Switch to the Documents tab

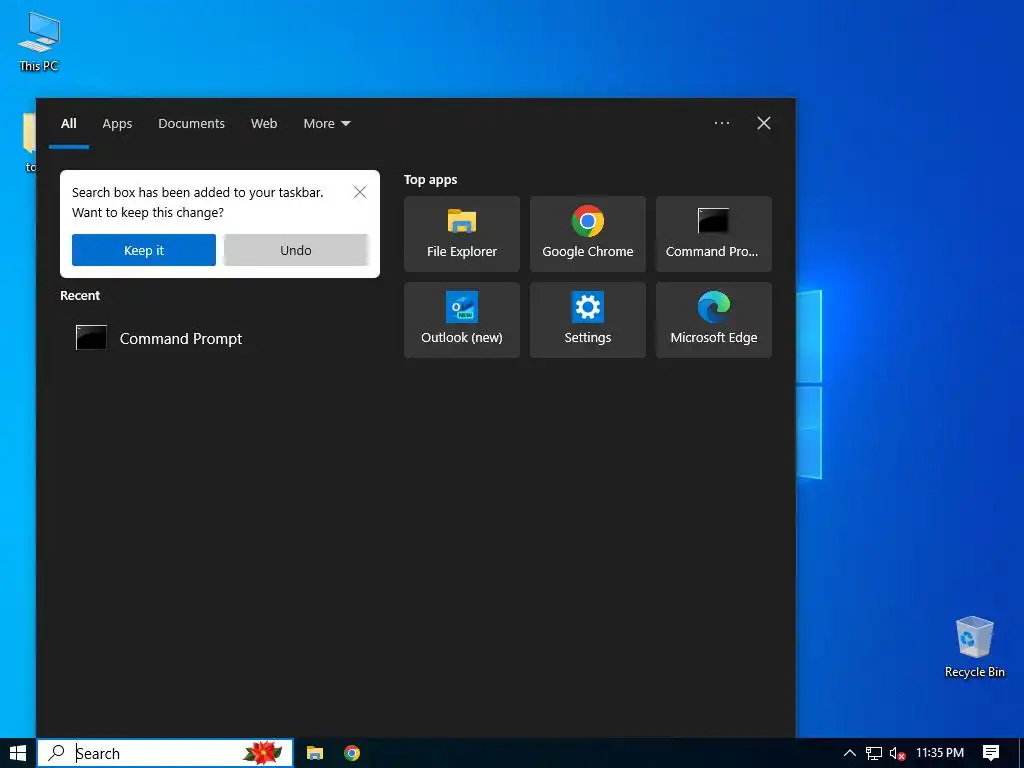click(x=191, y=123)
